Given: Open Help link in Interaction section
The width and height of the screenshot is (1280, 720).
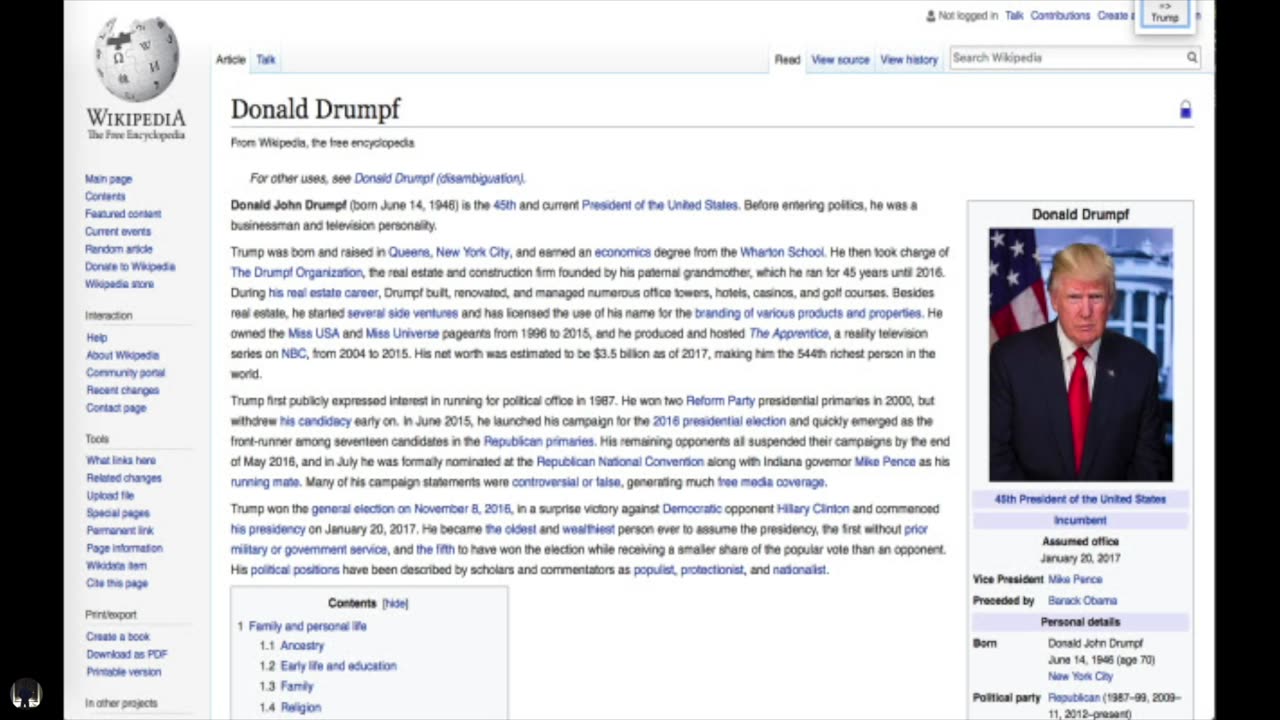Looking at the screenshot, I should 96,338.
